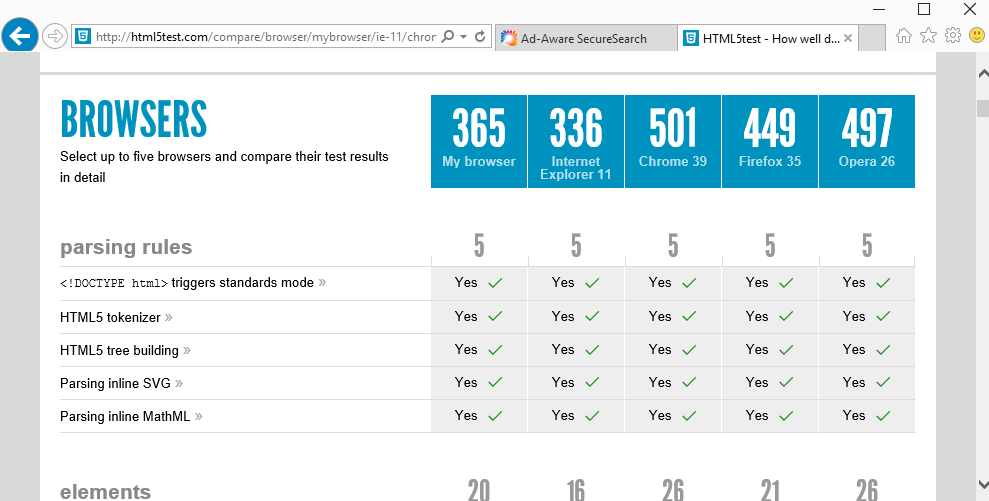This screenshot has height=501, width=989.
Task: Click My browser parsing rules score 5
Action: tap(479, 246)
